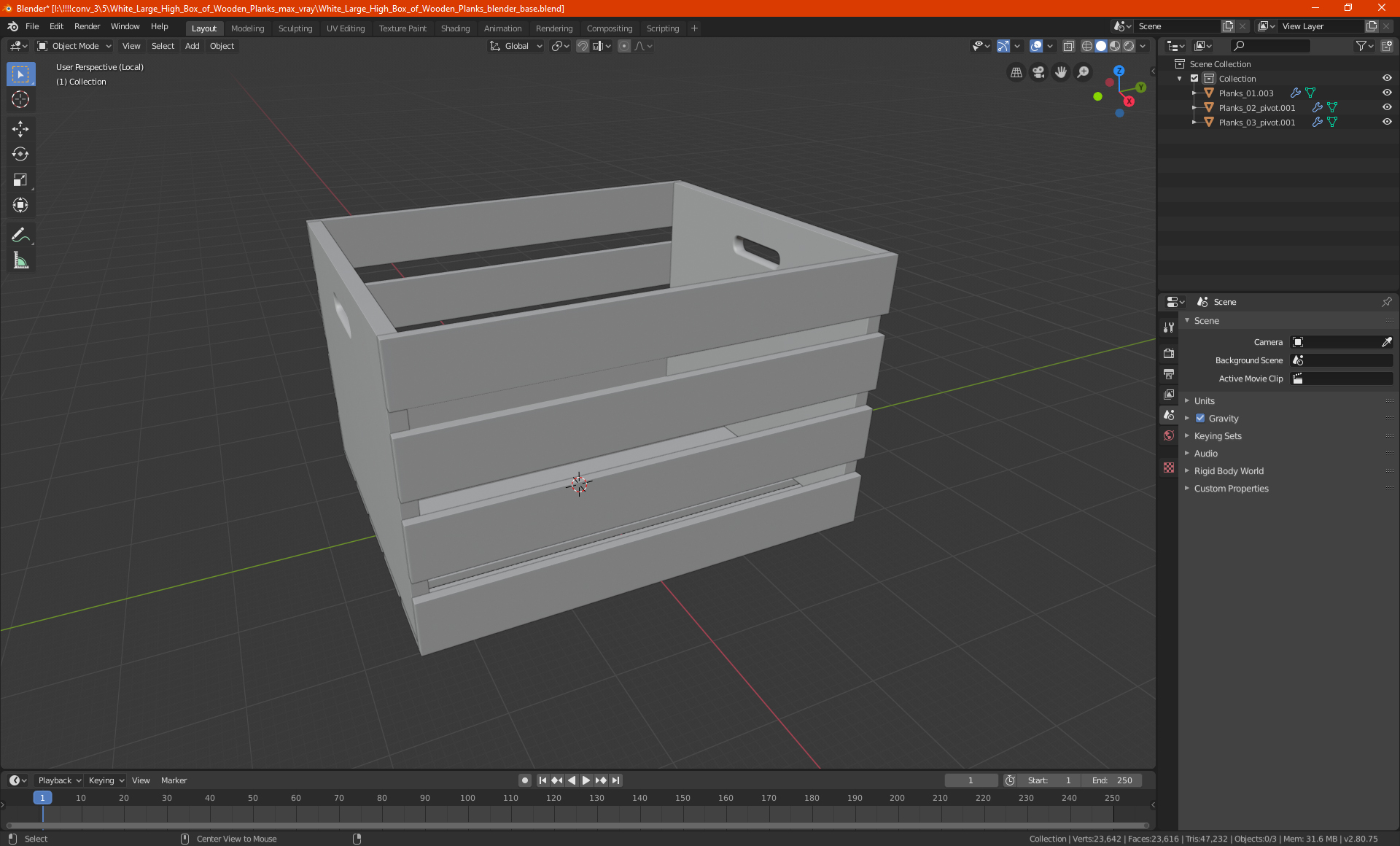Open the Object Mode dropdown
Screen dimensions: 1400x846
click(74, 46)
